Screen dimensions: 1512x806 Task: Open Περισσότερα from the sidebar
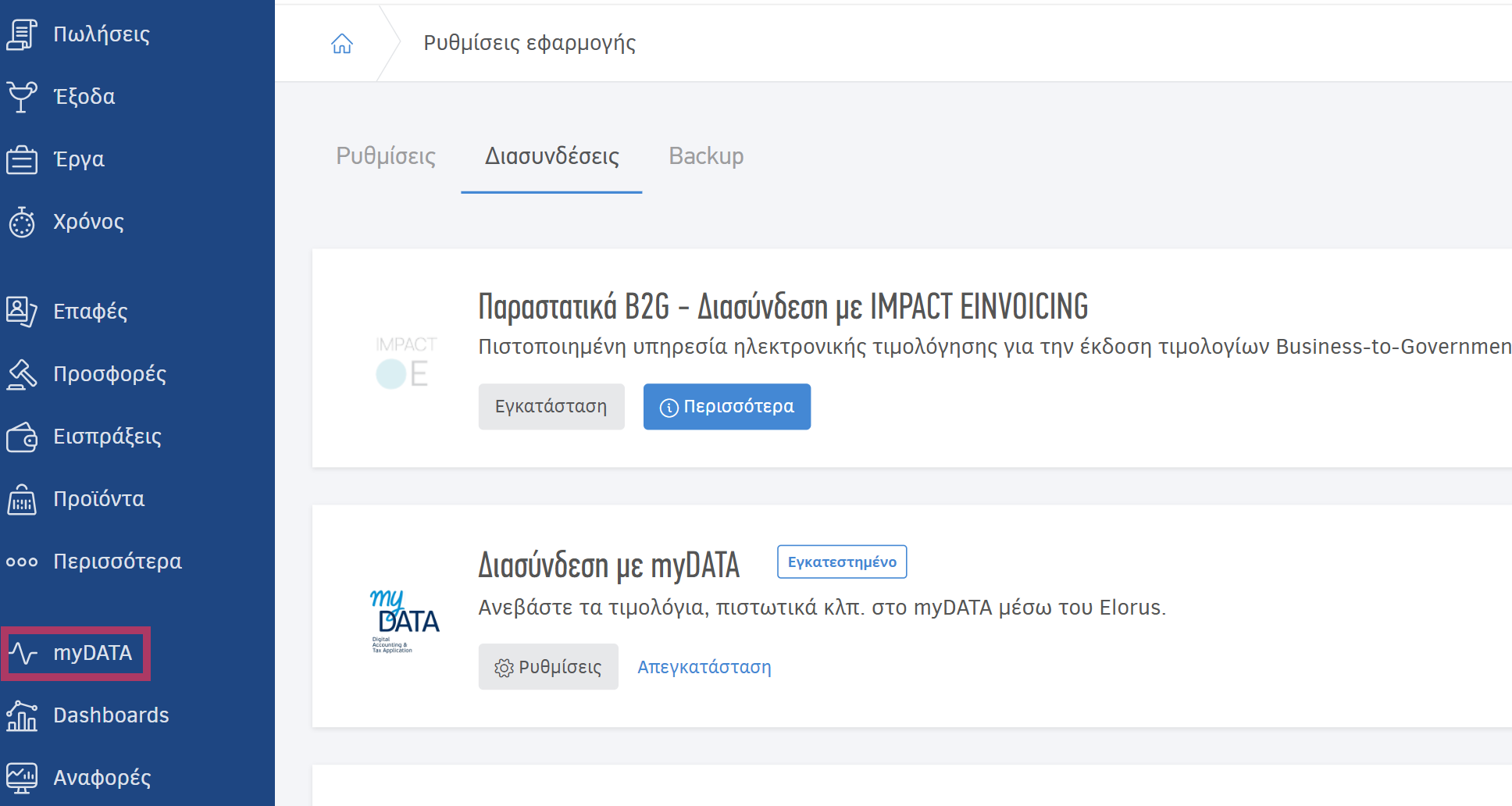click(117, 561)
